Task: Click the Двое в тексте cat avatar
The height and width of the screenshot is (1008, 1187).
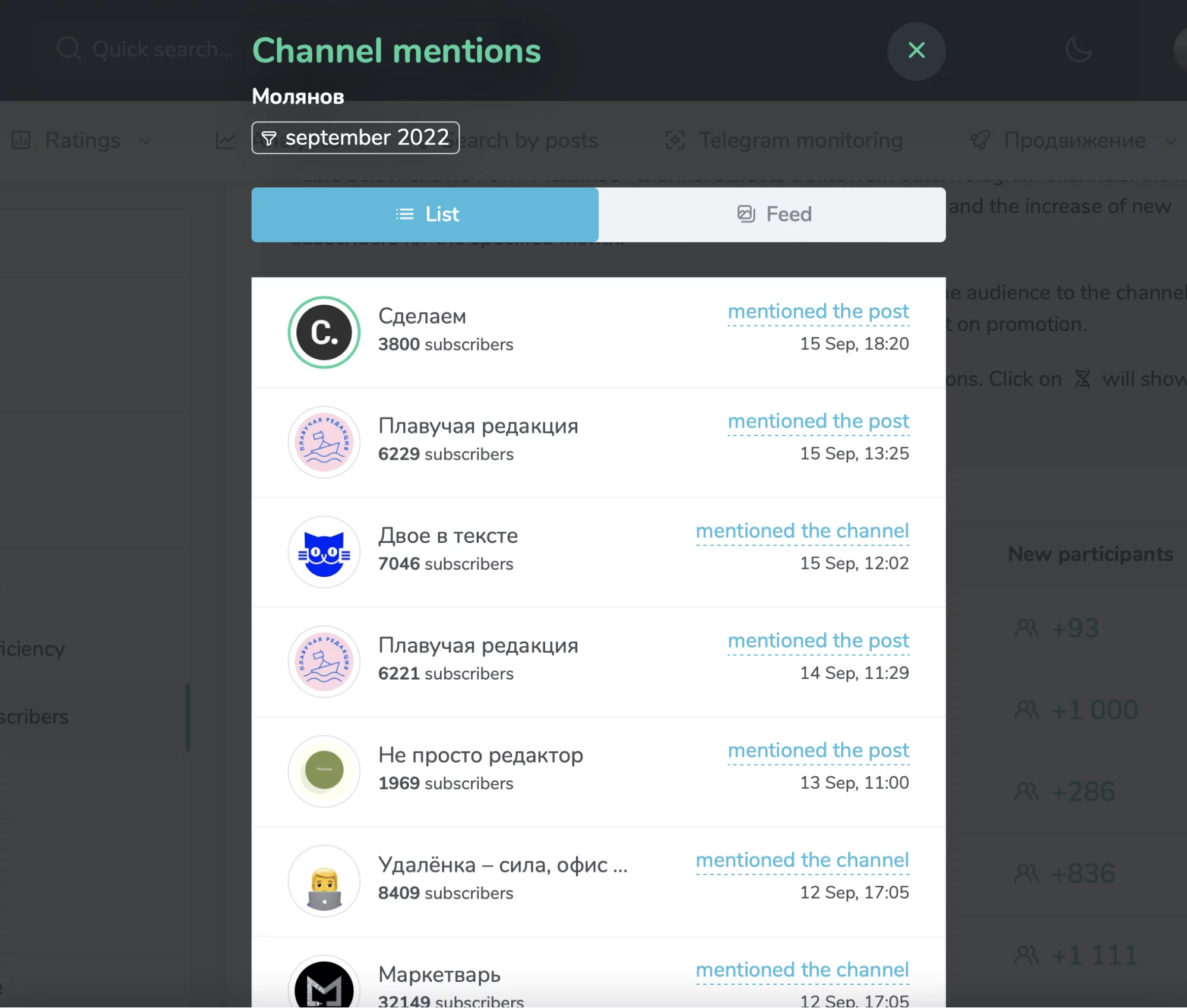Action: pos(324,552)
